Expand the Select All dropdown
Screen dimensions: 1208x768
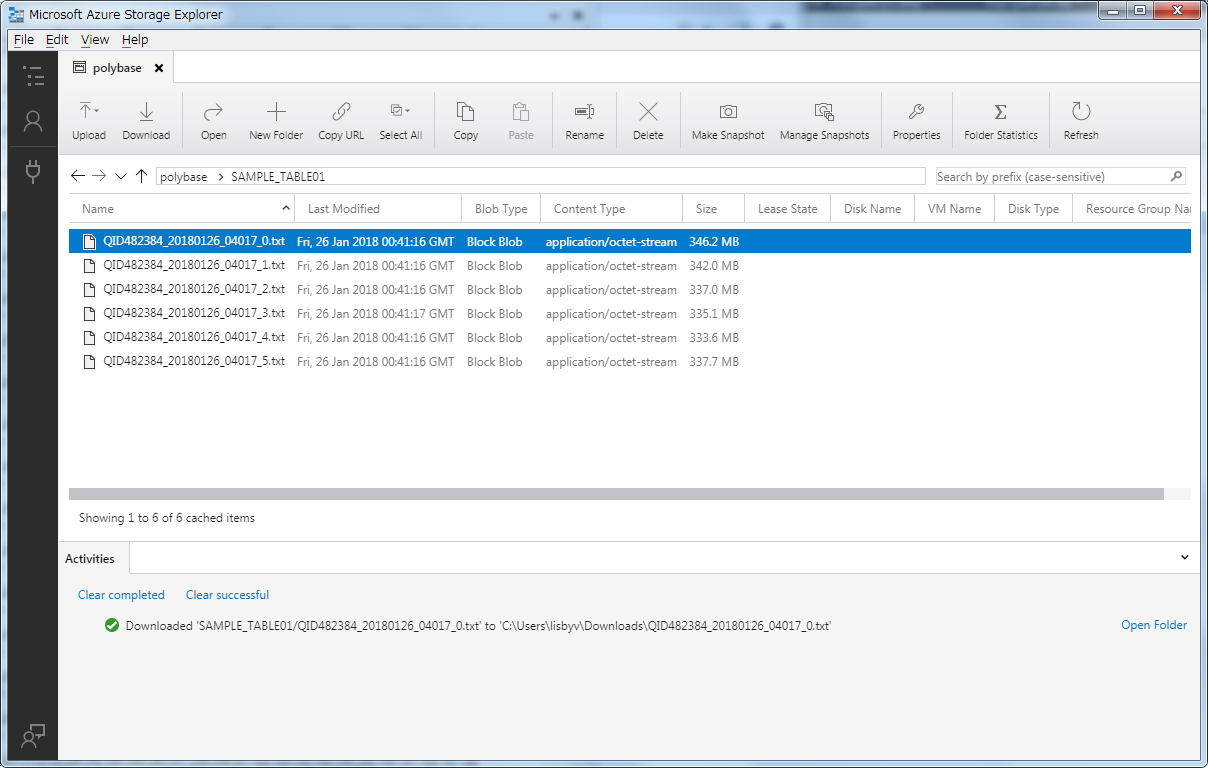(x=408, y=111)
